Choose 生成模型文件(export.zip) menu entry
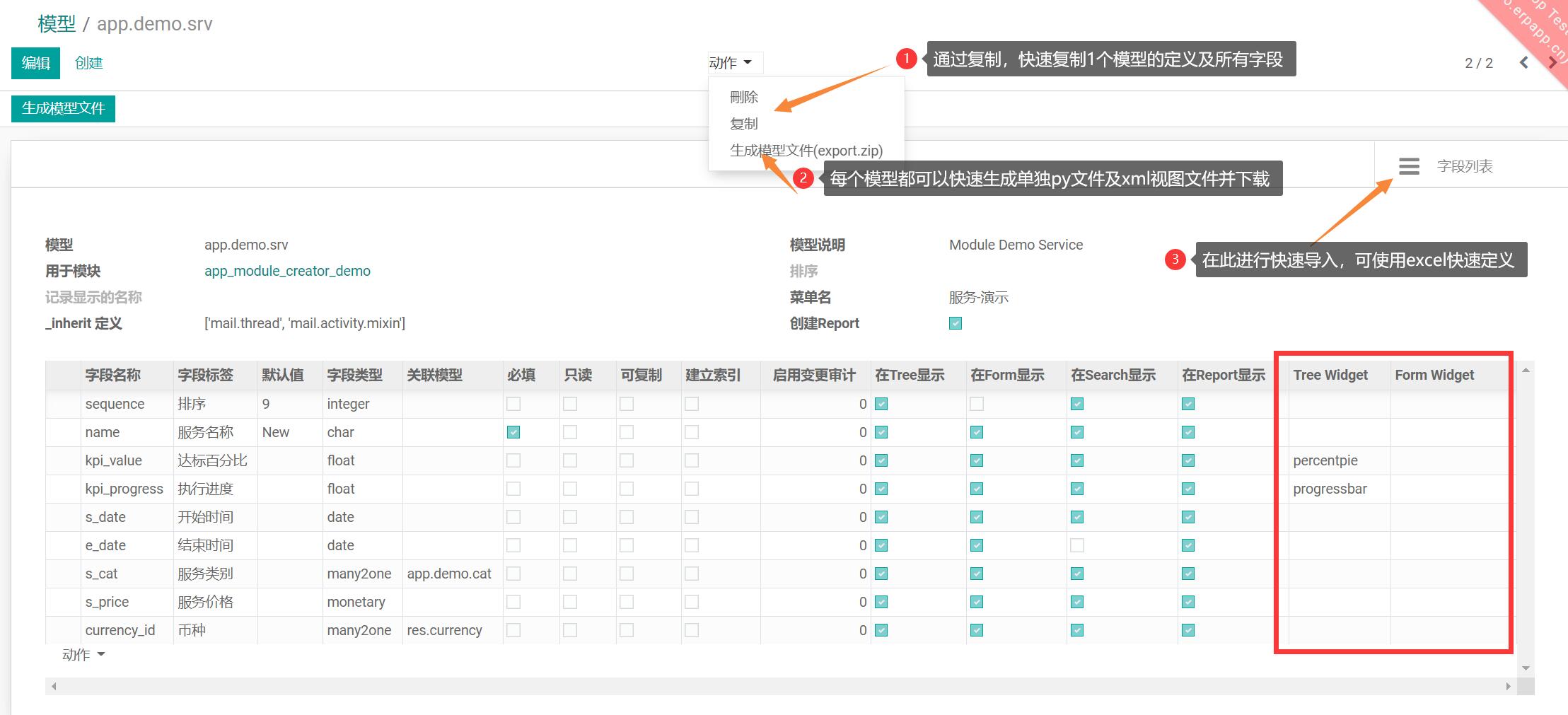This screenshot has height=715, width=1568. (806, 151)
